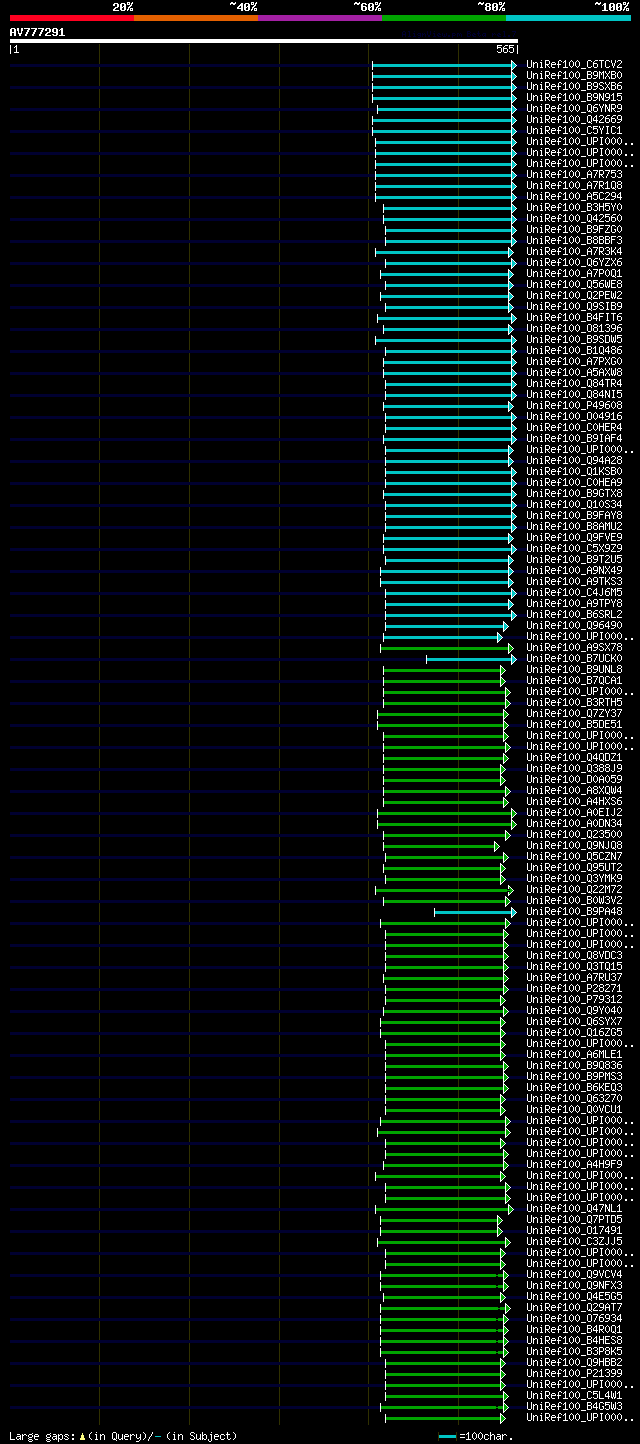640x1444 pixels.
Task: Select the UniRef100_B1Q486 label
Action: pyautogui.click(x=574, y=350)
